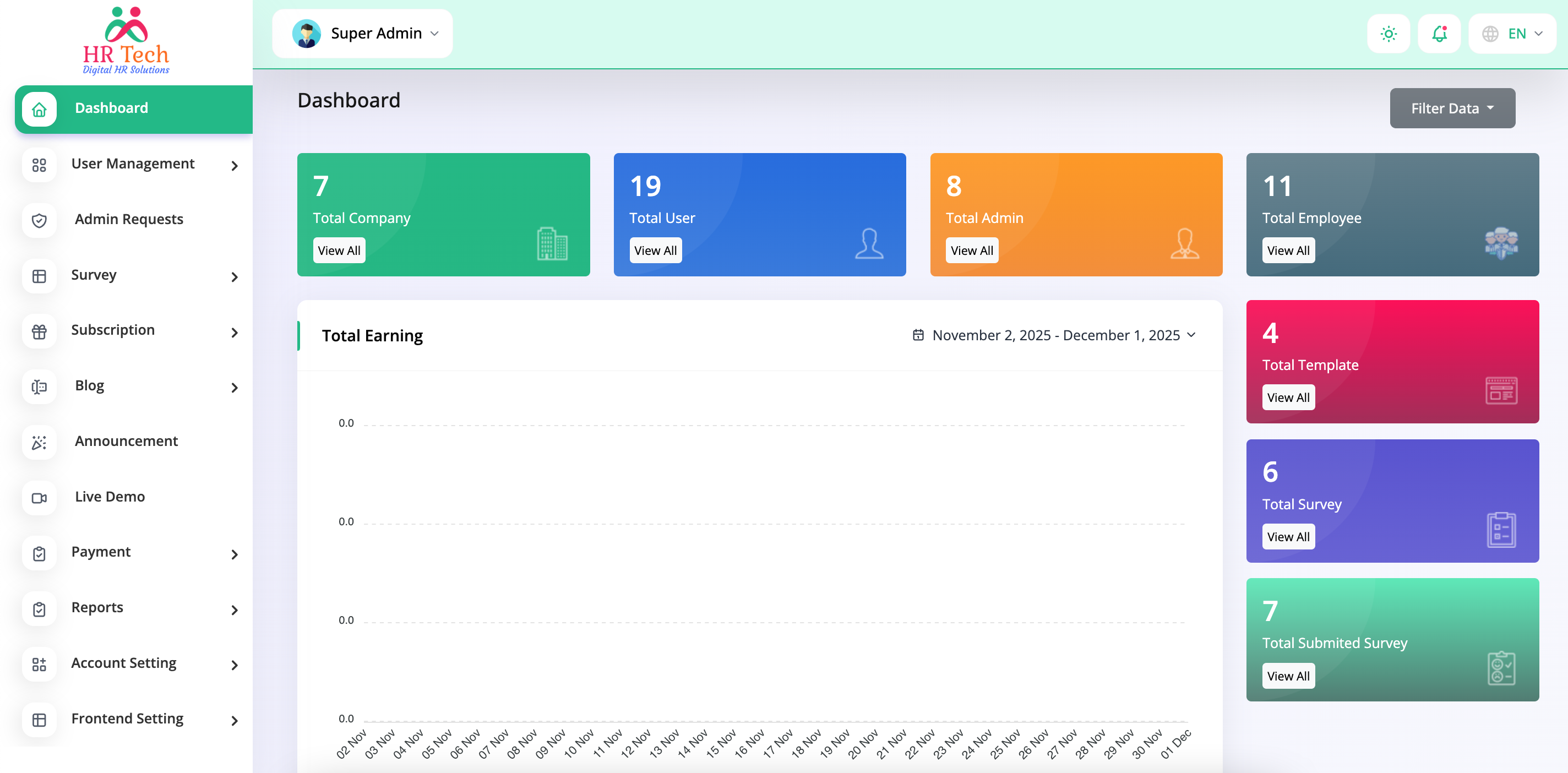Open the notifications bell
1568x773 pixels.
pyautogui.click(x=1439, y=34)
